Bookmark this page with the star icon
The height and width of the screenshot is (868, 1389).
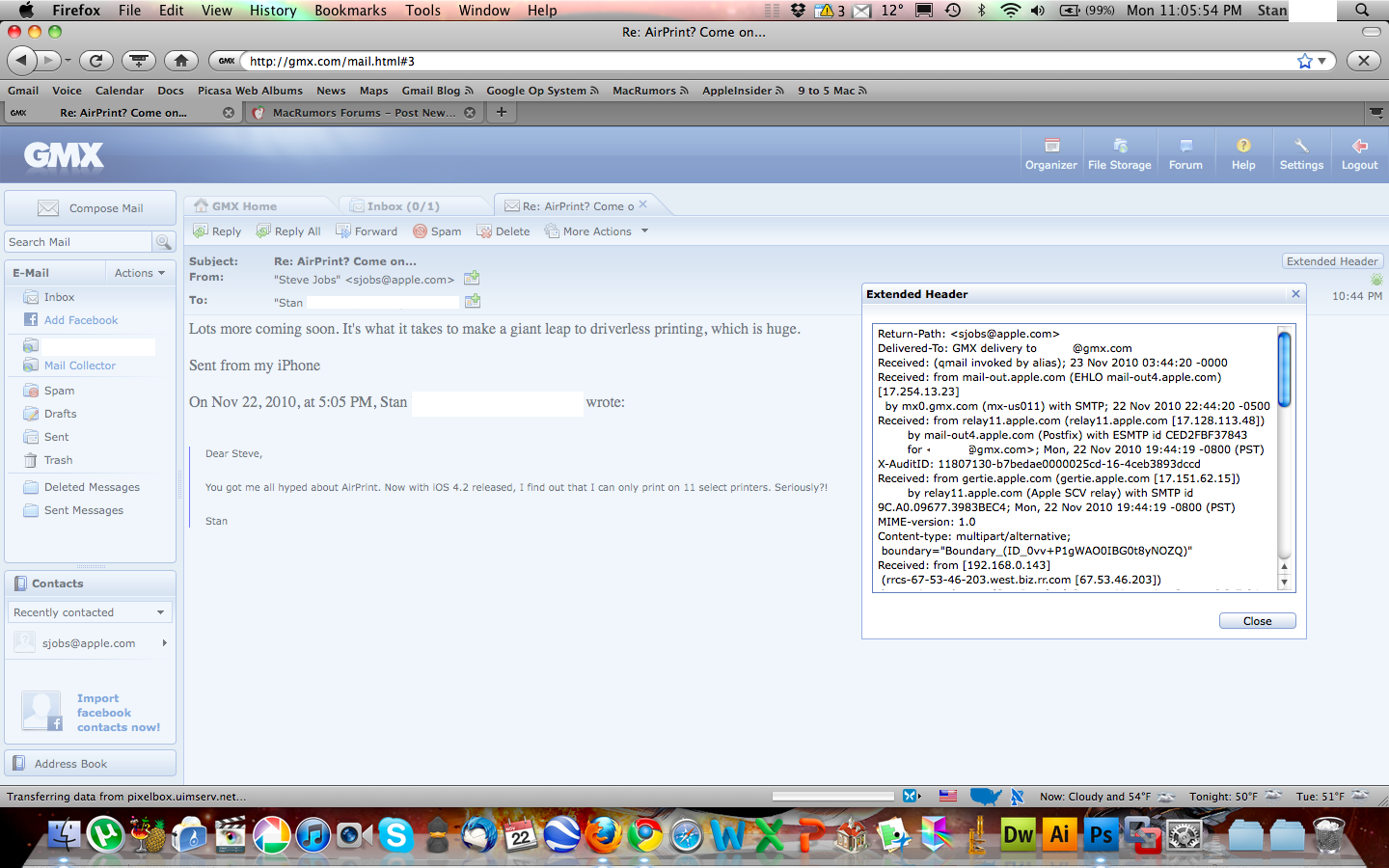[x=1305, y=61]
